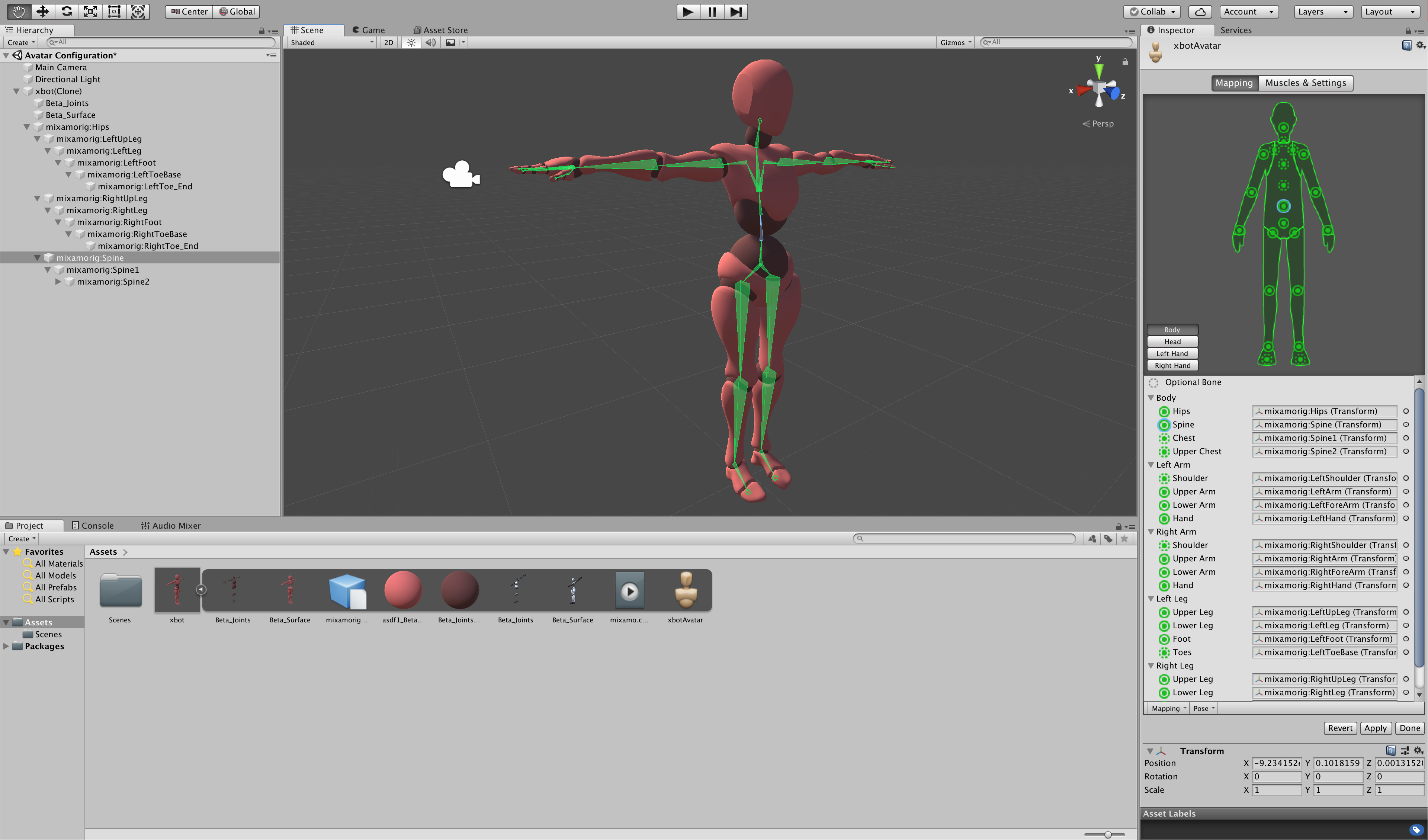Toggle 2D scene view mode
Screen dimensions: 1428x840
point(388,42)
